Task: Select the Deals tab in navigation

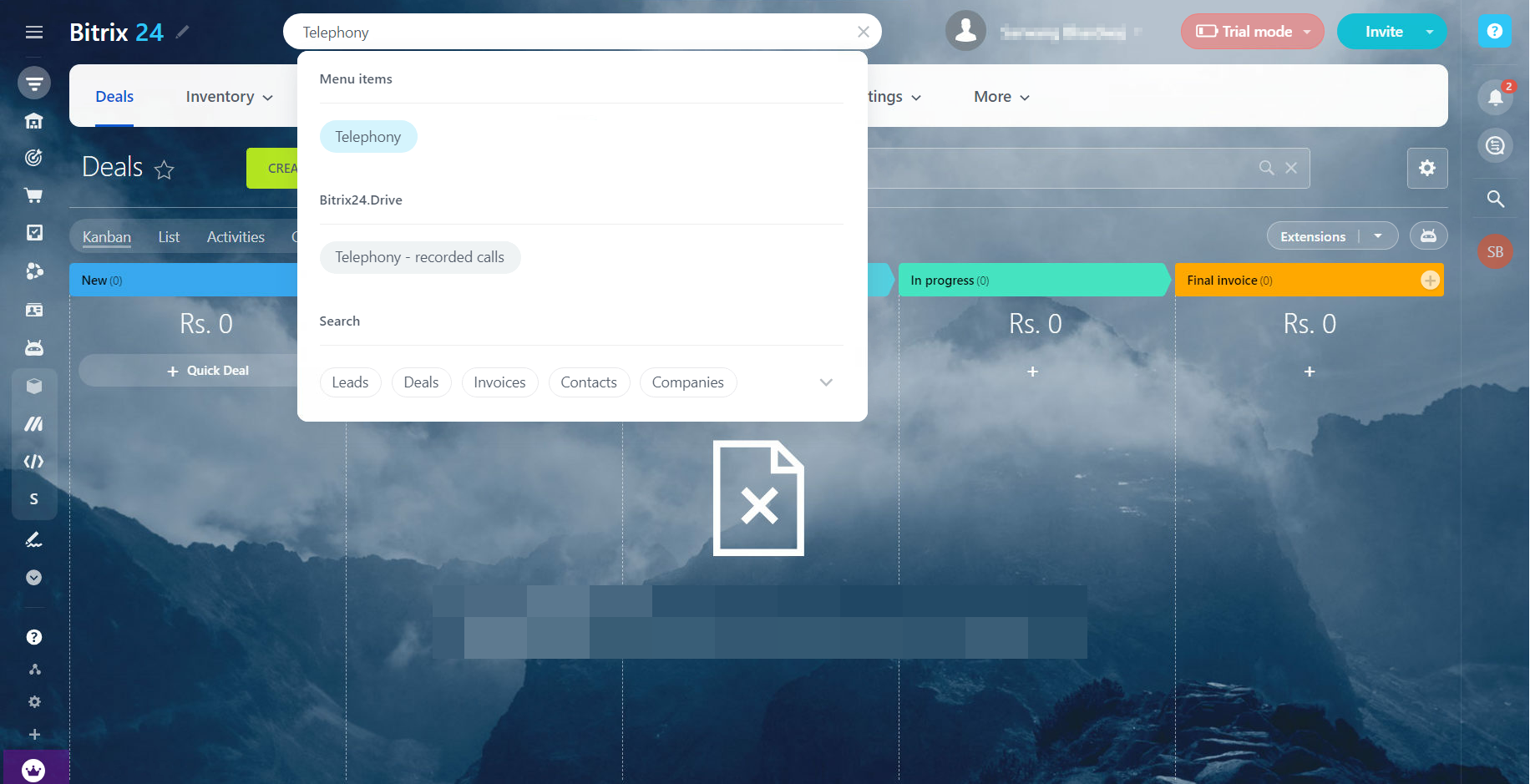Action: 114,97
